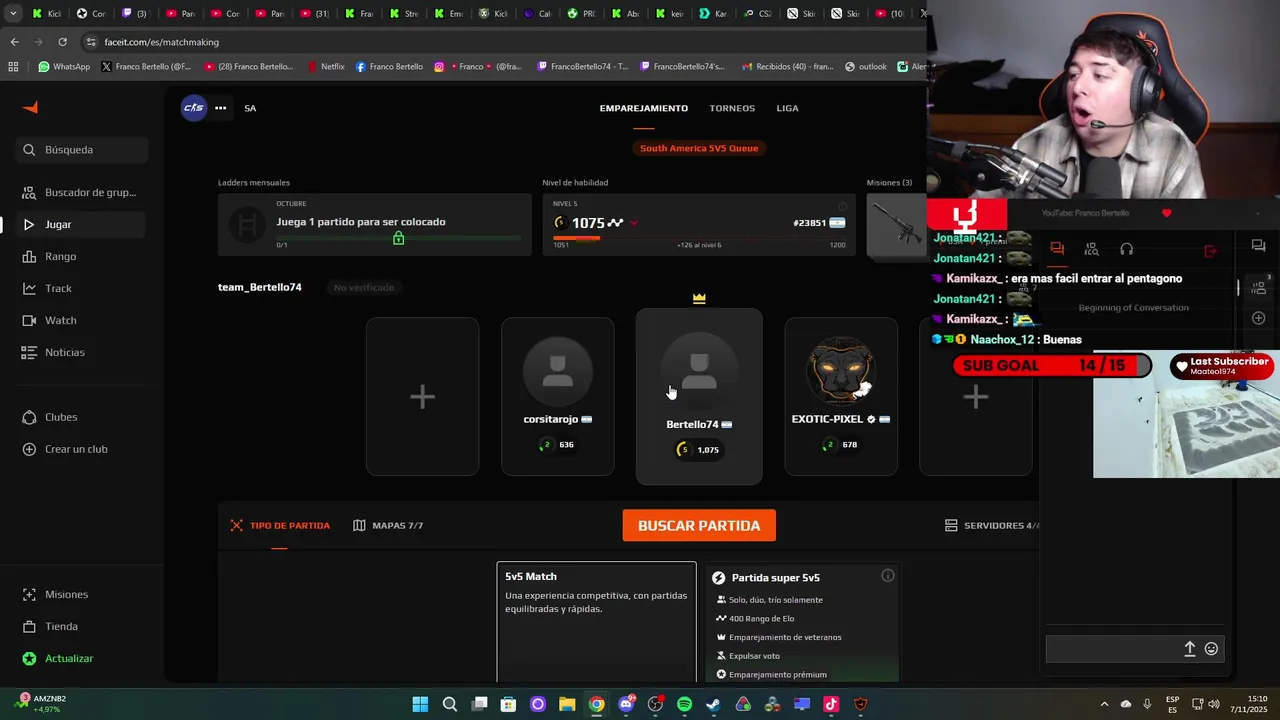This screenshot has width=1280, height=720.
Task: Click the headphones voice icon in the party panel
Action: [1127, 249]
